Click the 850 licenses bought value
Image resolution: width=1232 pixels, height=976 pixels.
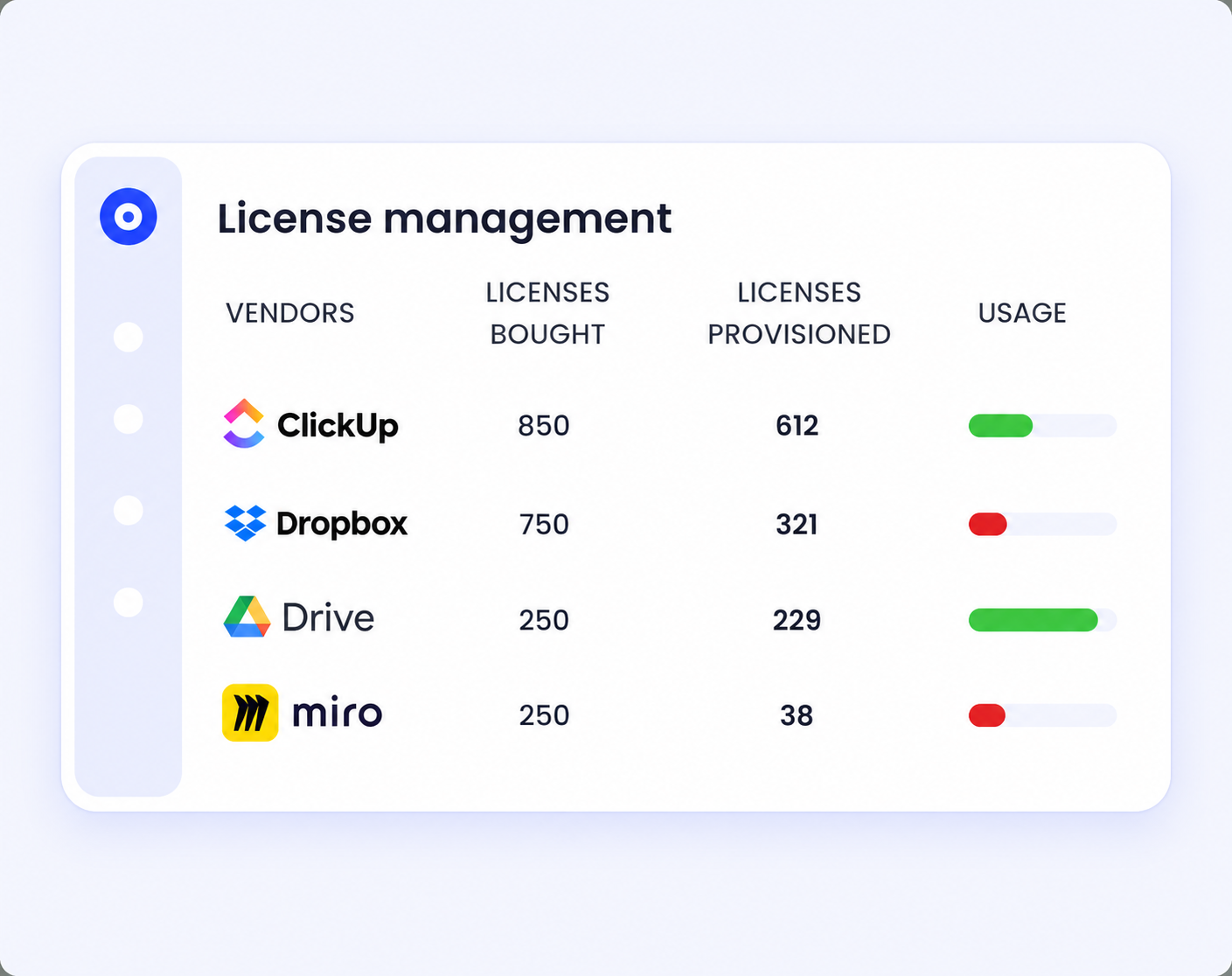[544, 426]
